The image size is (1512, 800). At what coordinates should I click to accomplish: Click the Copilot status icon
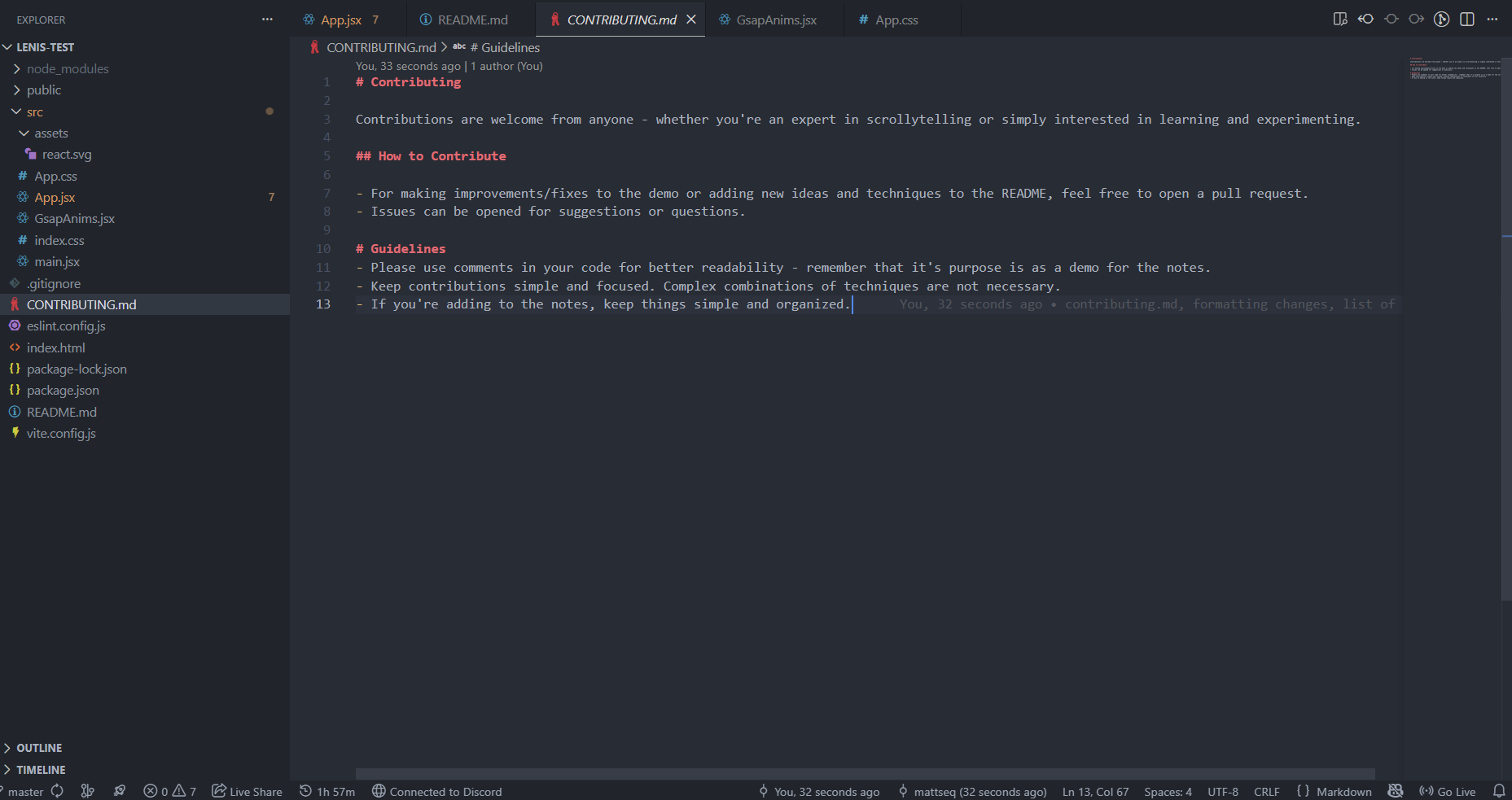pyautogui.click(x=1396, y=791)
